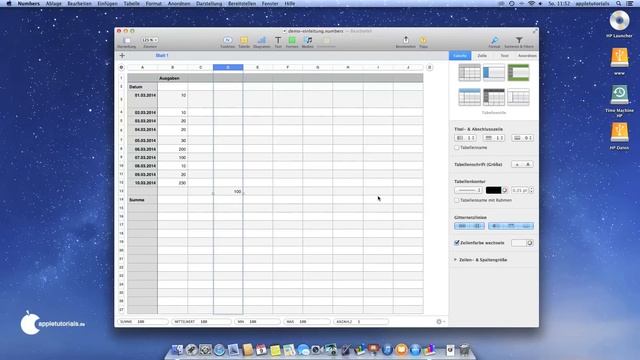Select the Summe row label cell
The height and width of the screenshot is (360, 640).
pyautogui.click(x=142, y=200)
